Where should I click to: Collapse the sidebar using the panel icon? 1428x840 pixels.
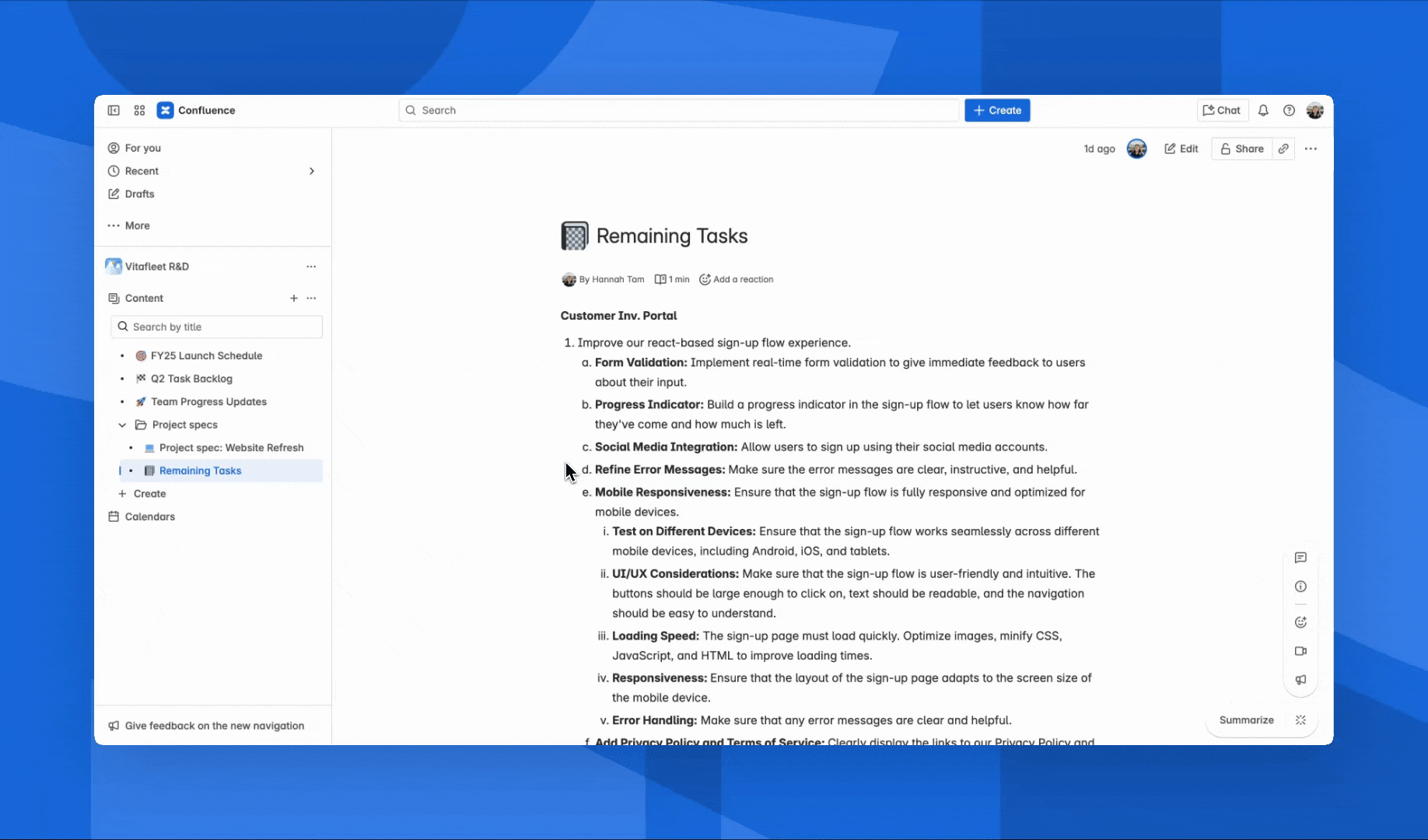point(114,110)
